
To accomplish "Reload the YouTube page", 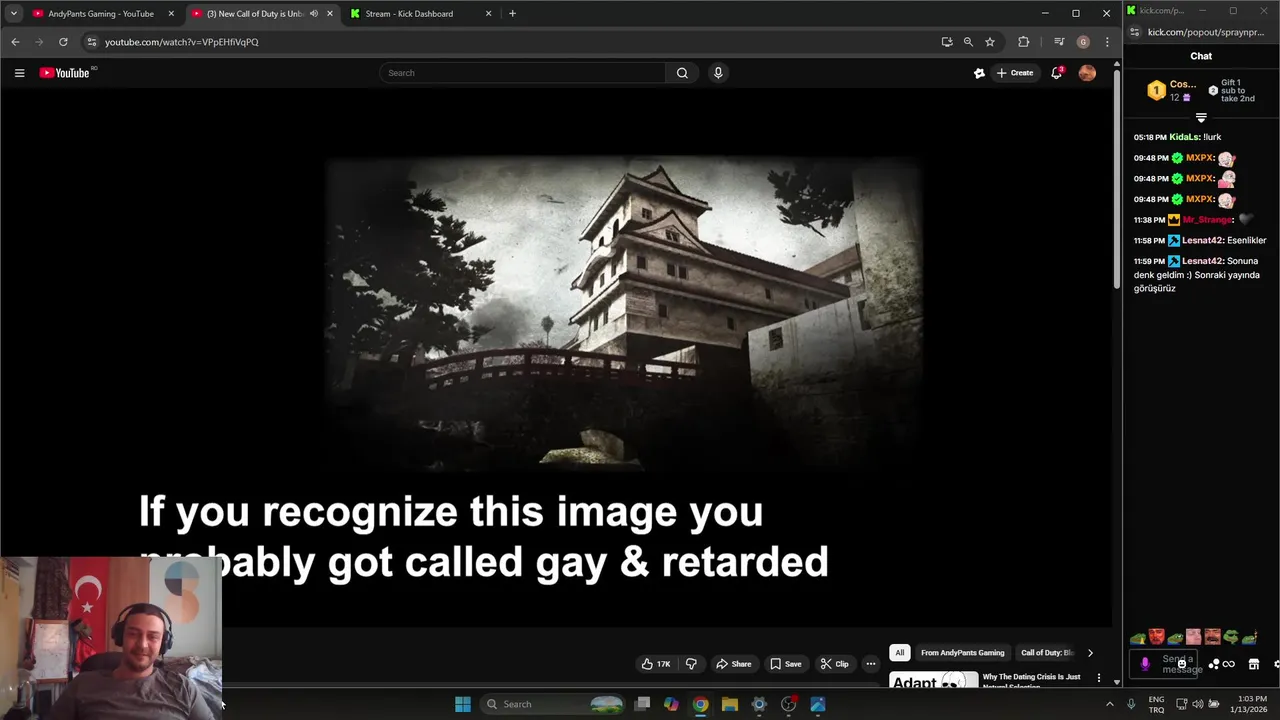I will 63,42.
